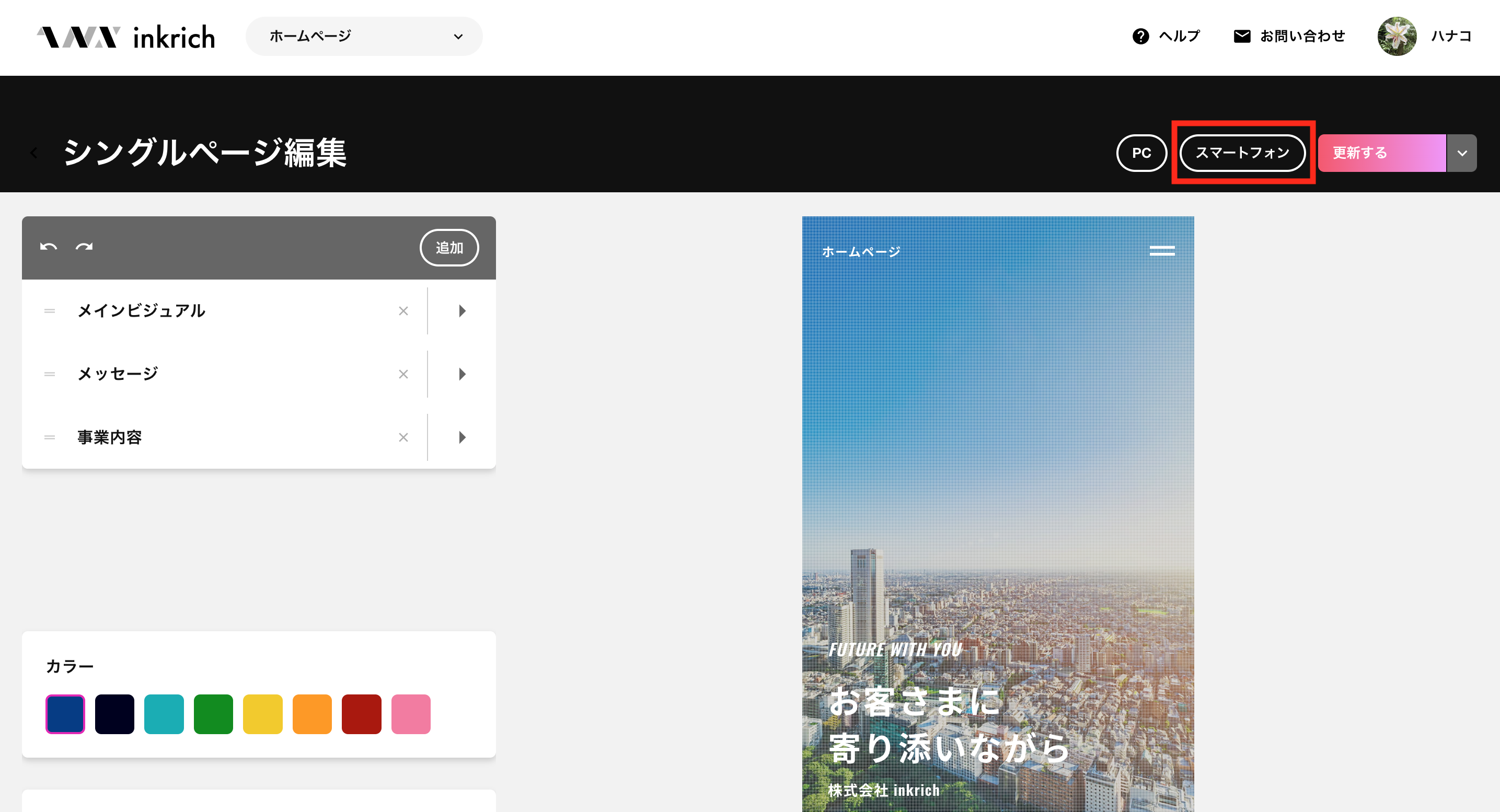Click the 寄り添いながら headline line in the preview

[x=949, y=748]
